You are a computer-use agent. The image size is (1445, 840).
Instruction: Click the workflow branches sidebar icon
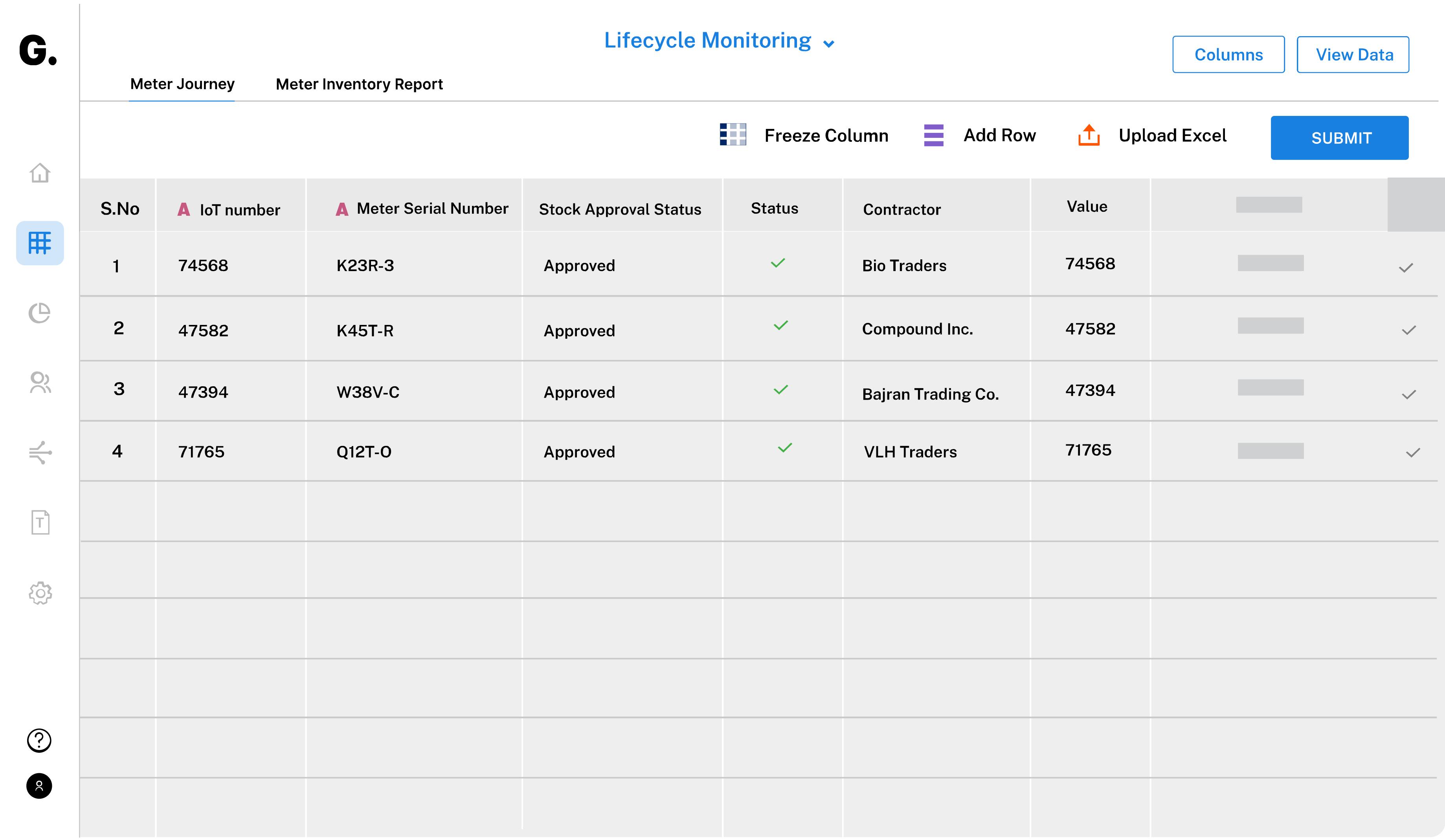point(40,452)
